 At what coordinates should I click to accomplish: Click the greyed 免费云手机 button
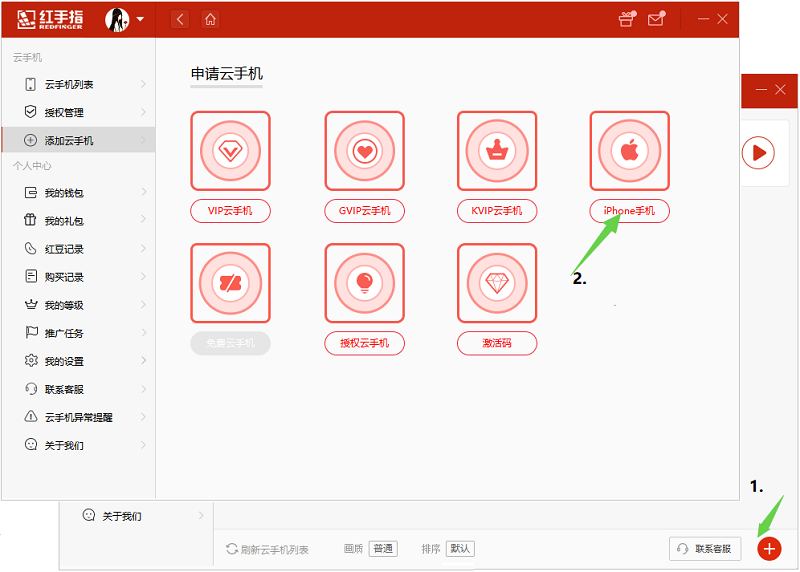click(230, 343)
